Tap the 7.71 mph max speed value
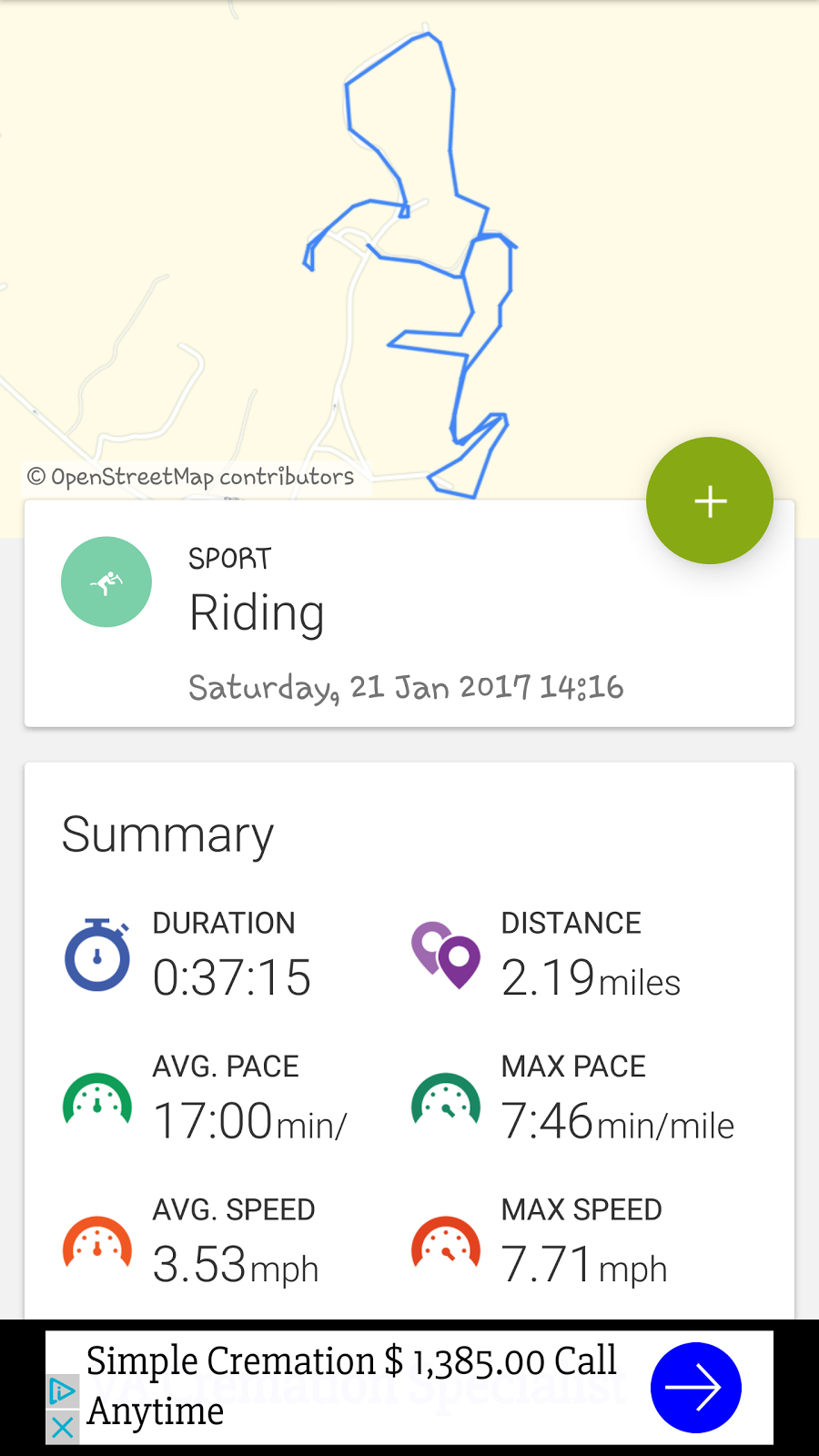Image resolution: width=819 pixels, height=1456 pixels. click(584, 1265)
